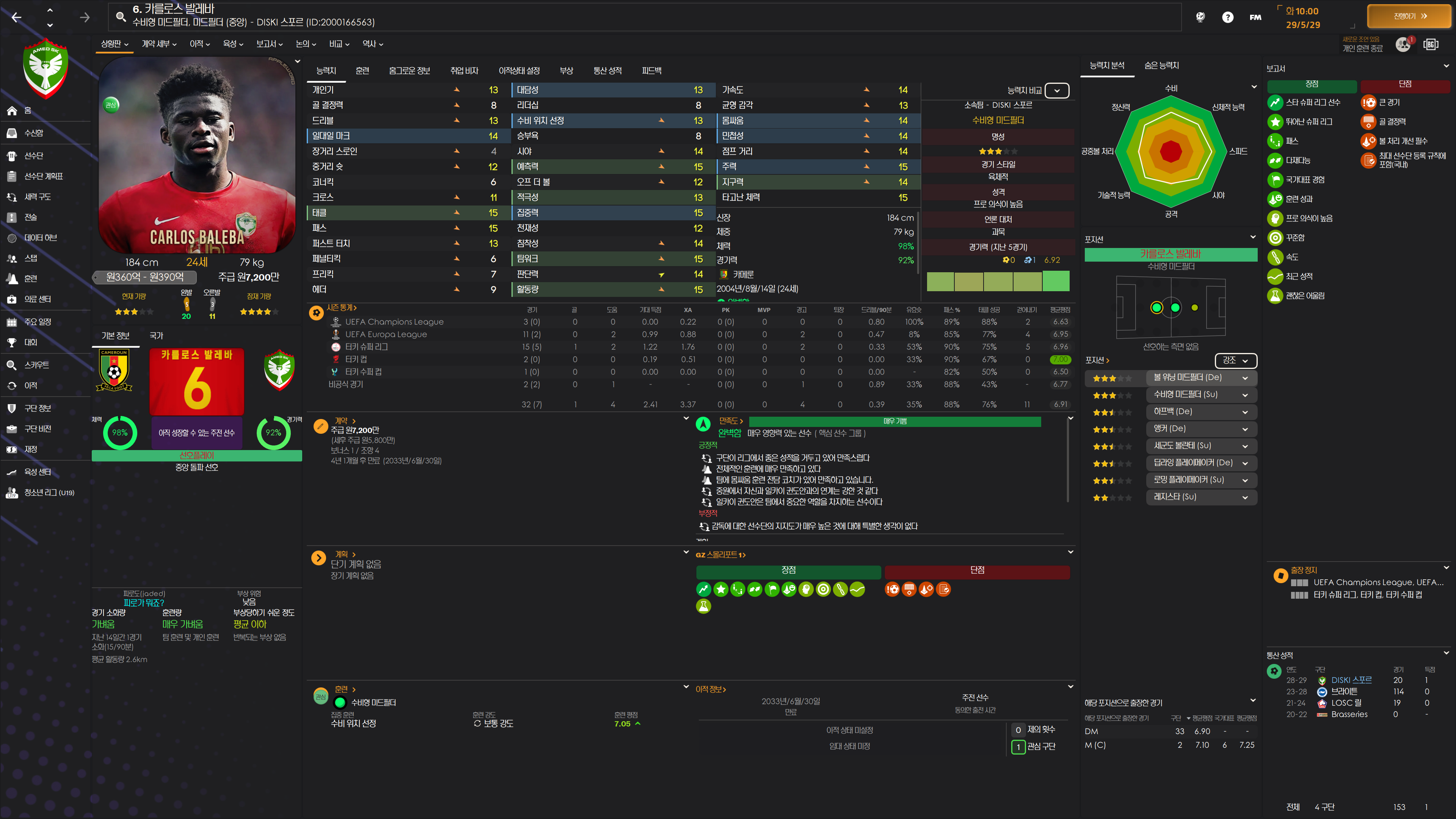Screen dimensions: 1456x819
Task: Expand the 강조 highlight dropdown
Action: 1236,360
